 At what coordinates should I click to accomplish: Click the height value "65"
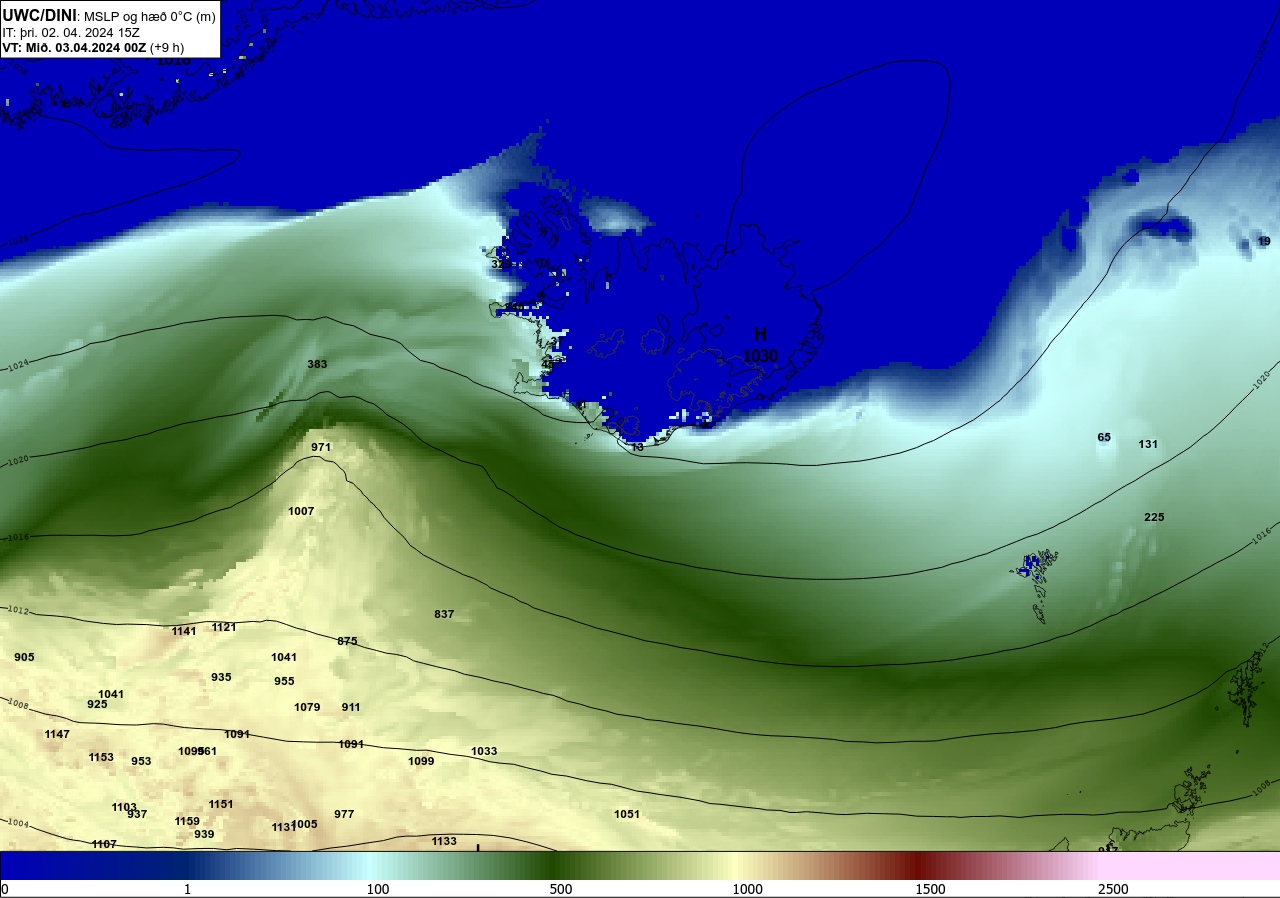1104,437
